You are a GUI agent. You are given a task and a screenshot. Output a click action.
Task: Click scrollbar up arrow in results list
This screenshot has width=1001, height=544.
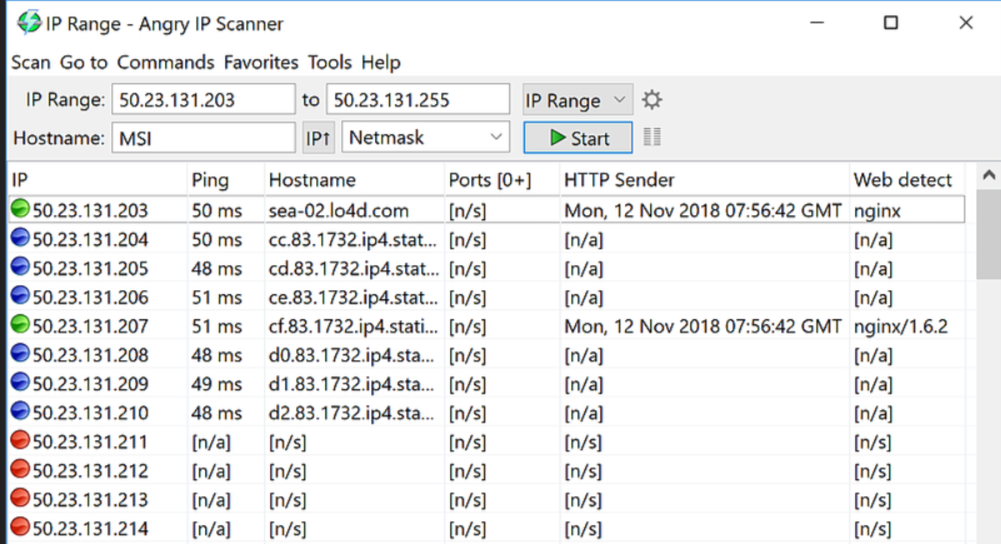tap(989, 175)
